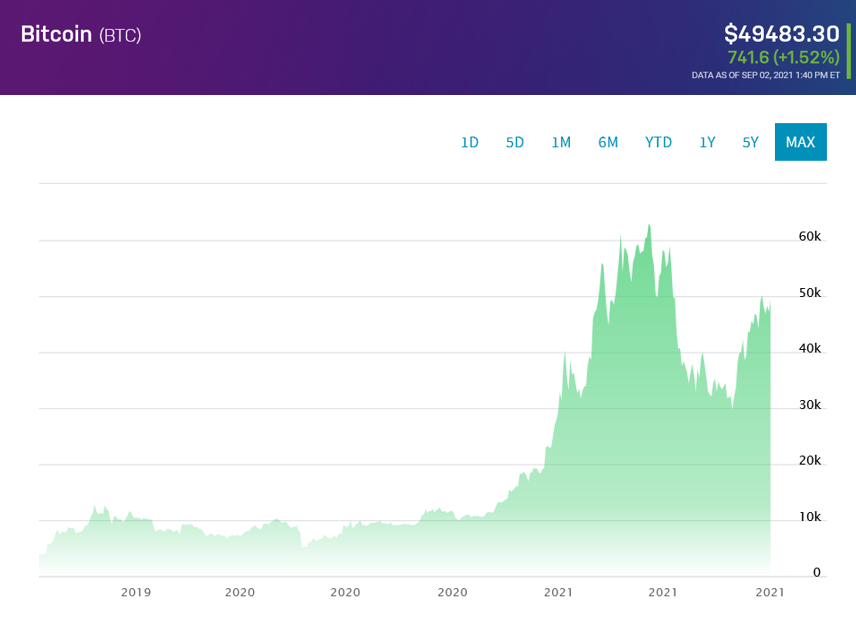Choose the 6M chart range
The height and width of the screenshot is (624, 856).
point(608,142)
